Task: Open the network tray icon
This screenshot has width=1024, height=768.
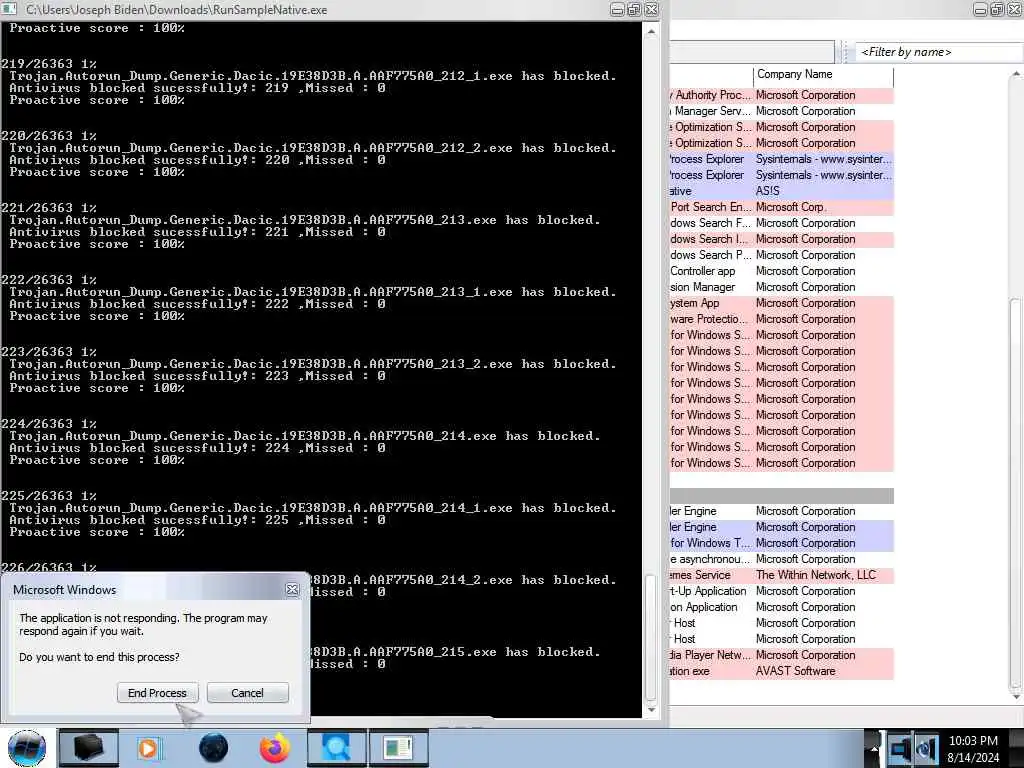Action: coord(899,749)
